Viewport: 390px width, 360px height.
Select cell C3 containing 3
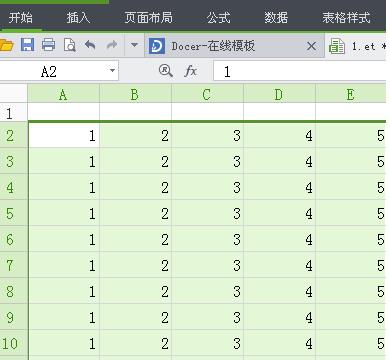[x=207, y=161]
